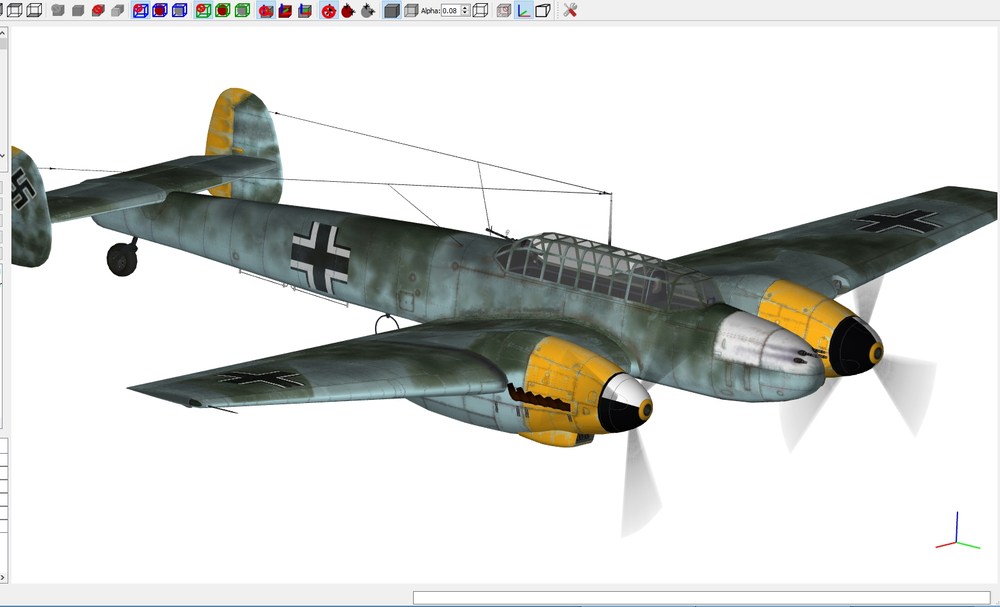The image size is (1000, 607).
Task: Click the white solid cube icon
Action: [x=543, y=10]
